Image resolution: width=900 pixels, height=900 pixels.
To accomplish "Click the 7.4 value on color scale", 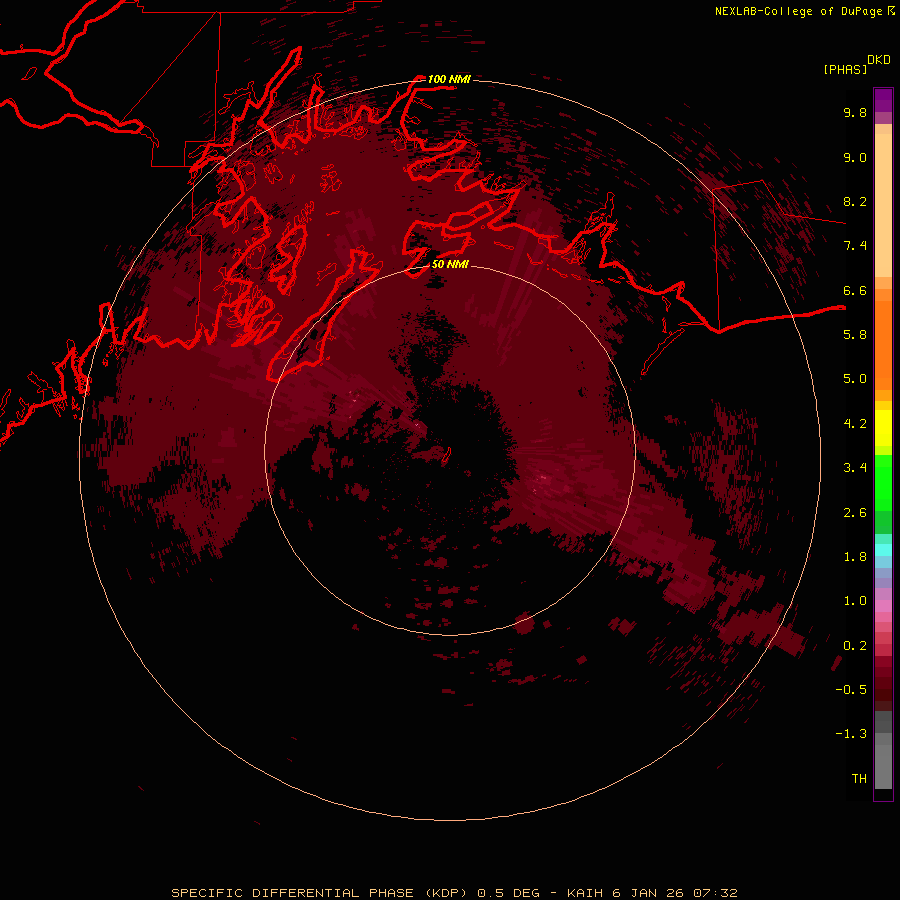I will (x=855, y=246).
